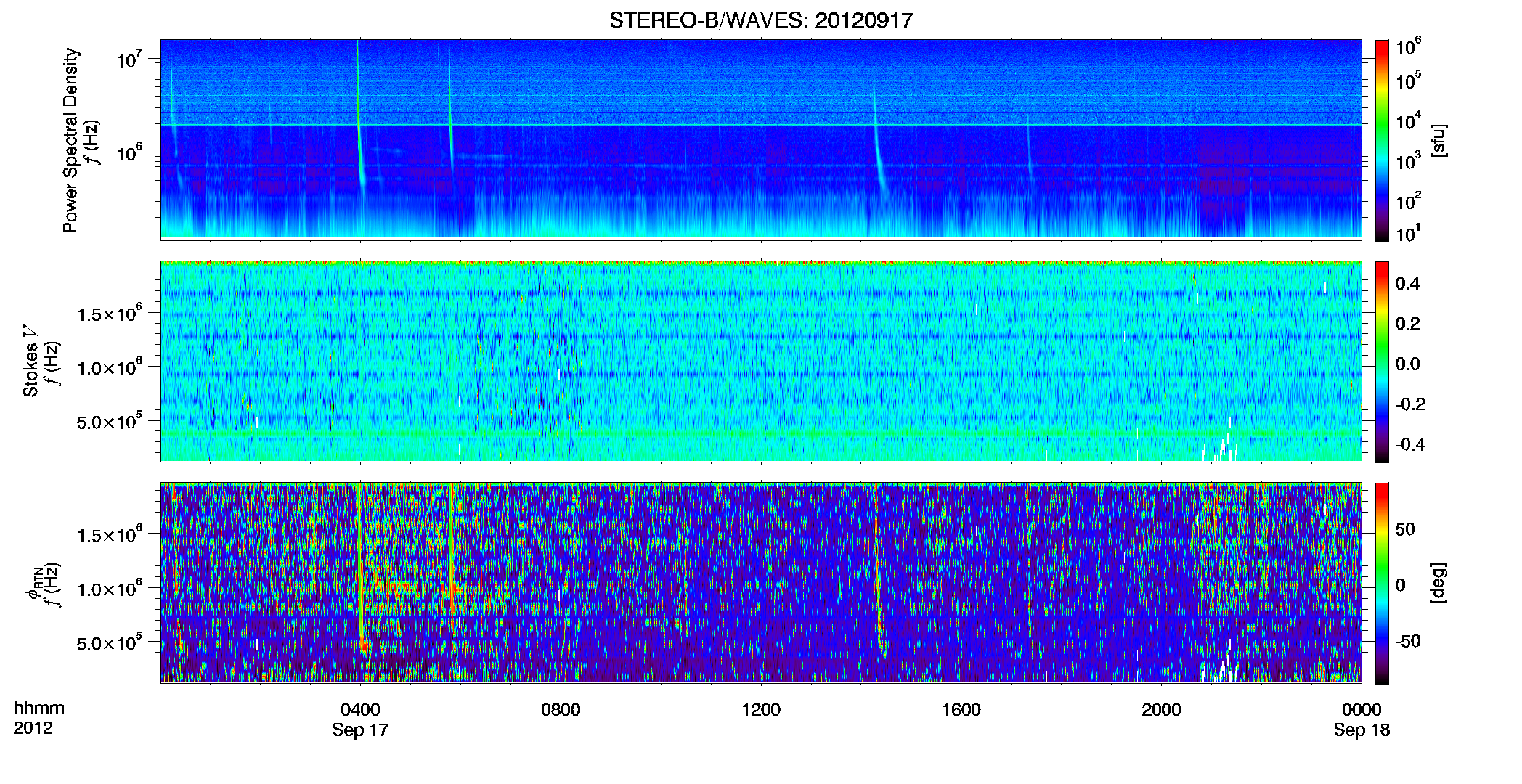Select the [sfu] unit label
Image resolution: width=1522 pixels, height=784 pixels.
[x=1438, y=140]
